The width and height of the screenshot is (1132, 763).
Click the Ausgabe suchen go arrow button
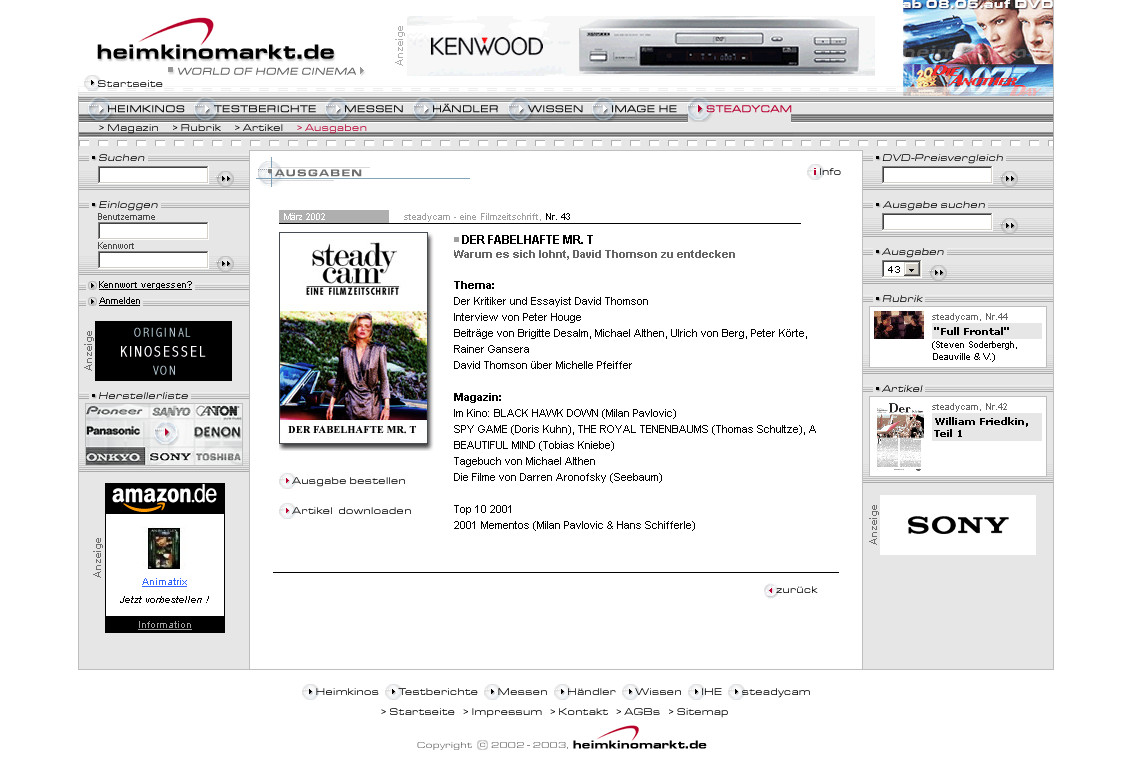(x=1009, y=225)
